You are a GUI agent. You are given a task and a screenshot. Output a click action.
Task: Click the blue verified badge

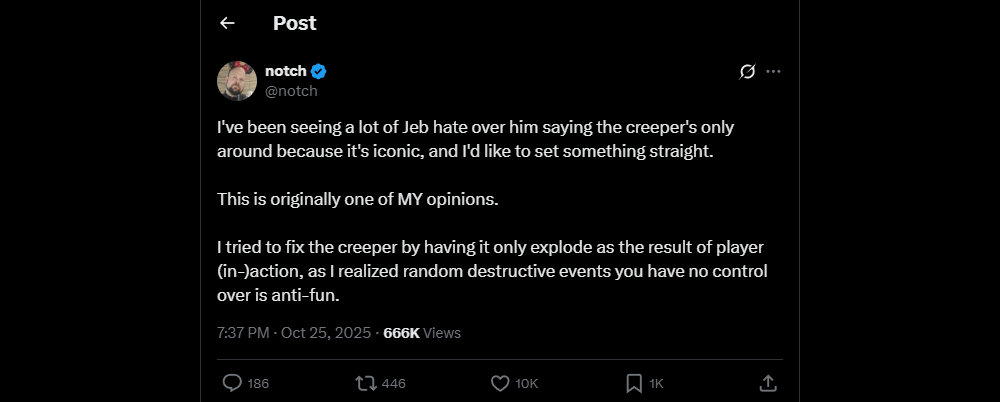(319, 71)
